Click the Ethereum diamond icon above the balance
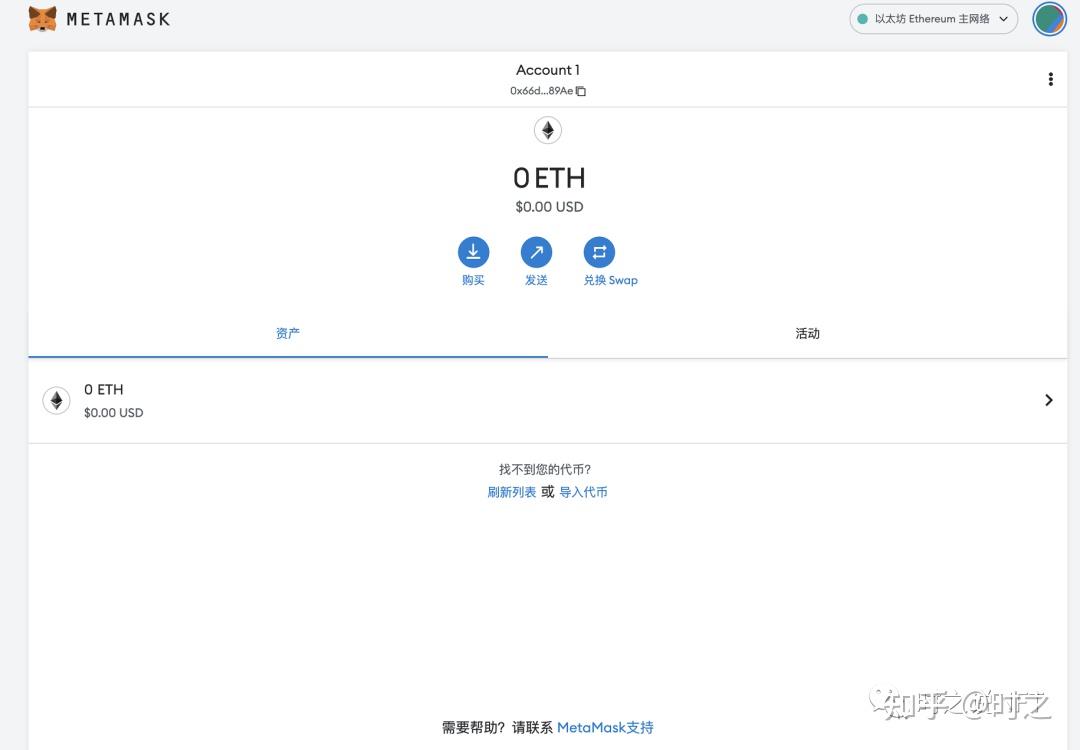1080x750 pixels. (x=547, y=129)
